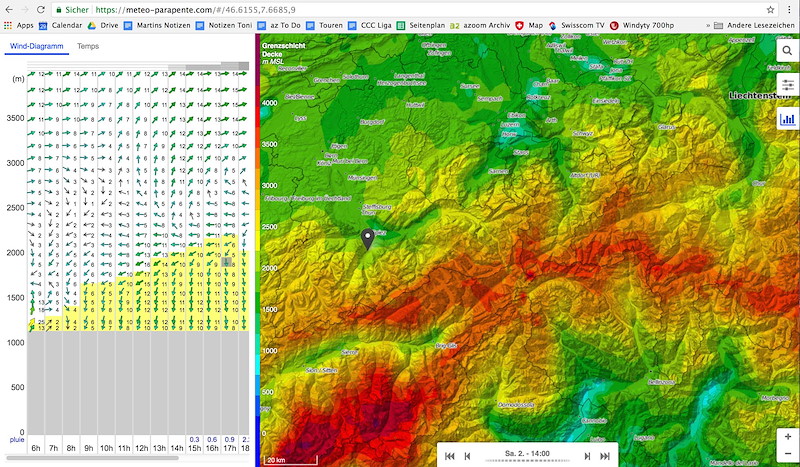Open the Apps bookmark grid

(x=18, y=25)
